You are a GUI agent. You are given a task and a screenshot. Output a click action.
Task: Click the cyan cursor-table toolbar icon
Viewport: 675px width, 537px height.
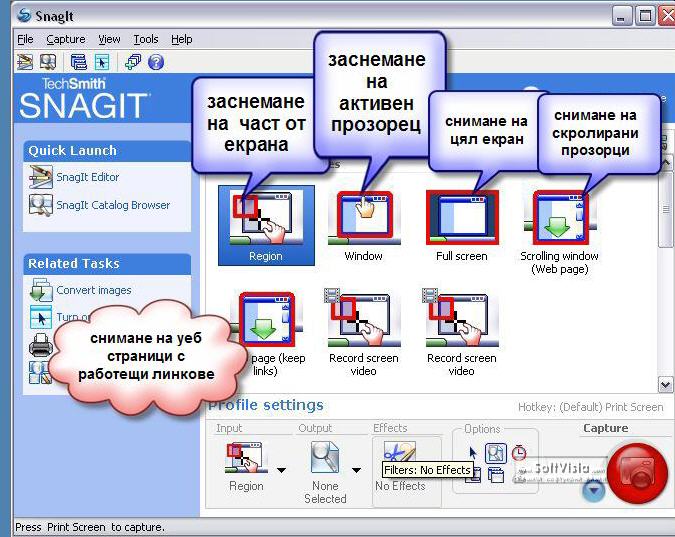click(x=102, y=62)
